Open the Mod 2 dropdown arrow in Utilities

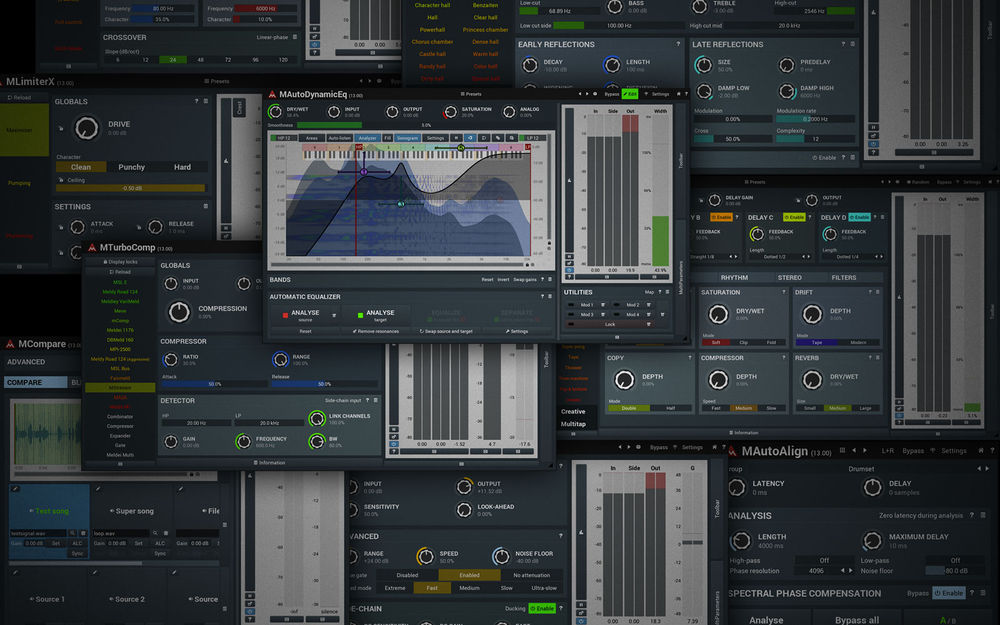coord(649,305)
